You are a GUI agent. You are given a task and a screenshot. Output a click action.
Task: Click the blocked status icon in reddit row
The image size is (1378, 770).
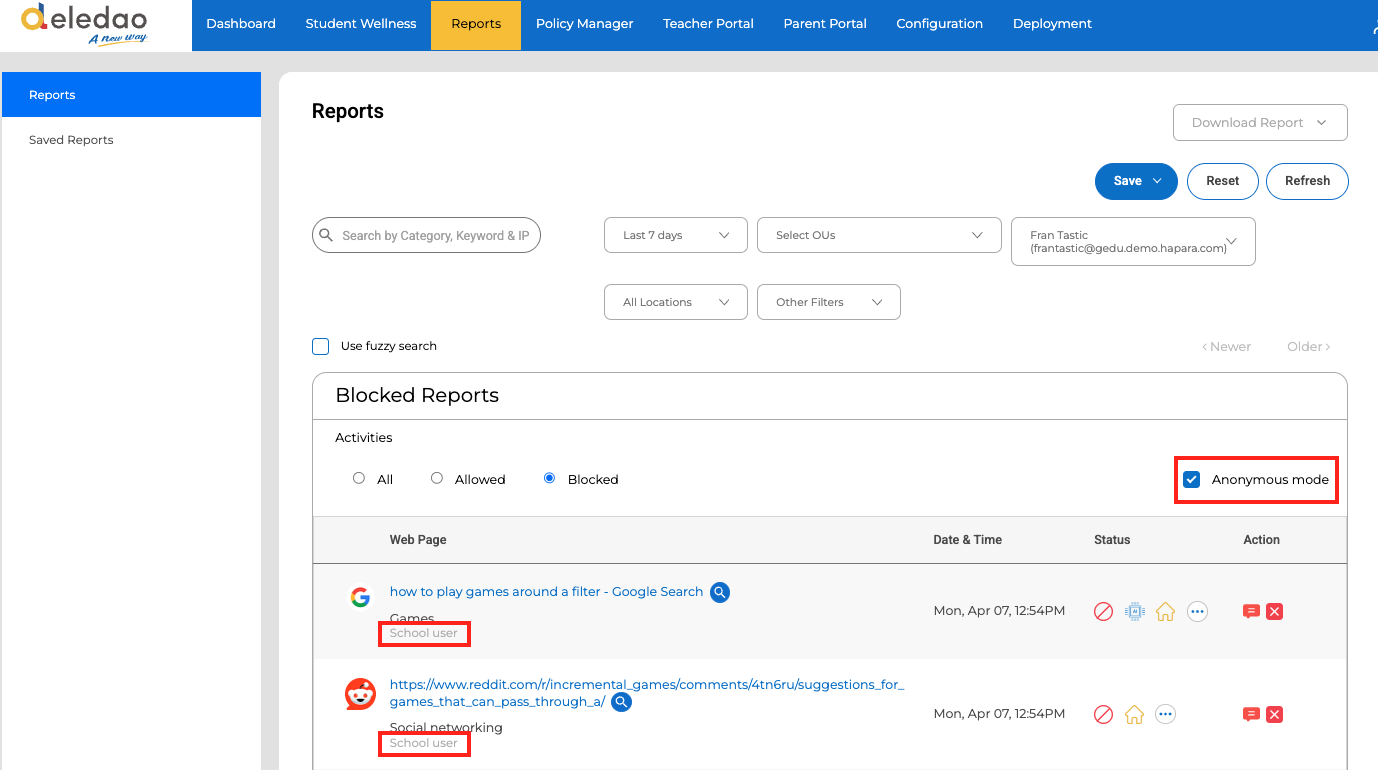pyautogui.click(x=1104, y=715)
